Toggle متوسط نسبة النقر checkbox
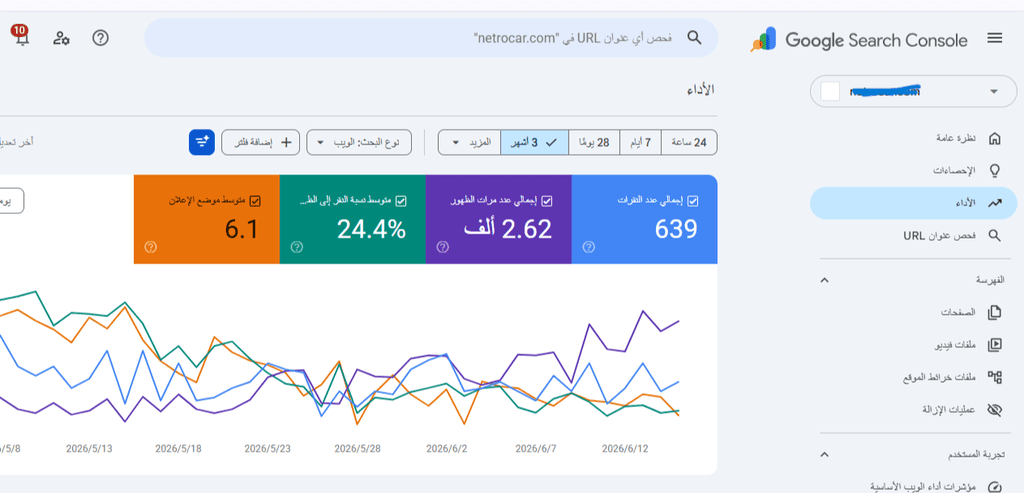 401,201
